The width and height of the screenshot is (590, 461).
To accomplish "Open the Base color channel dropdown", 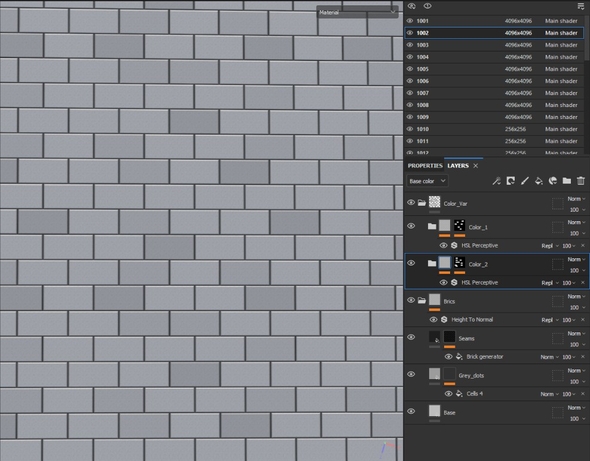I will point(427,181).
